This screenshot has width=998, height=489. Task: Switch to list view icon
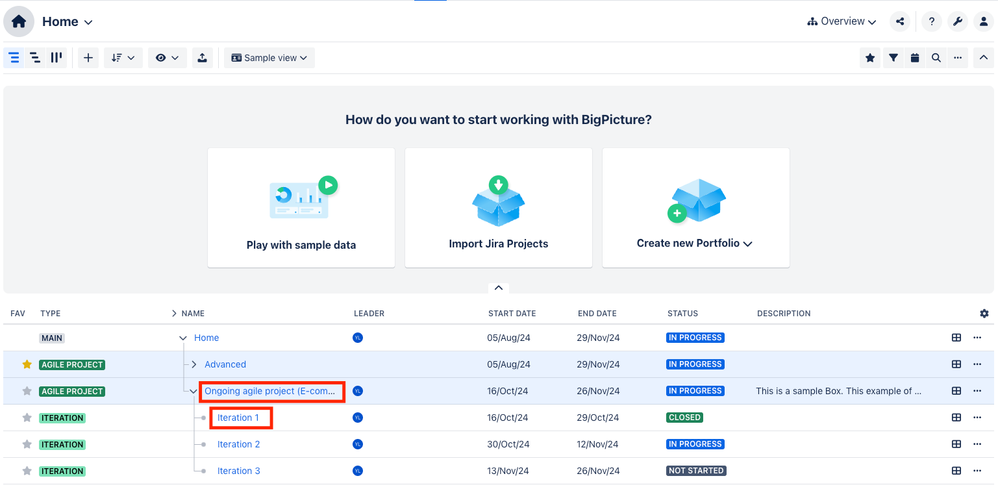14,58
